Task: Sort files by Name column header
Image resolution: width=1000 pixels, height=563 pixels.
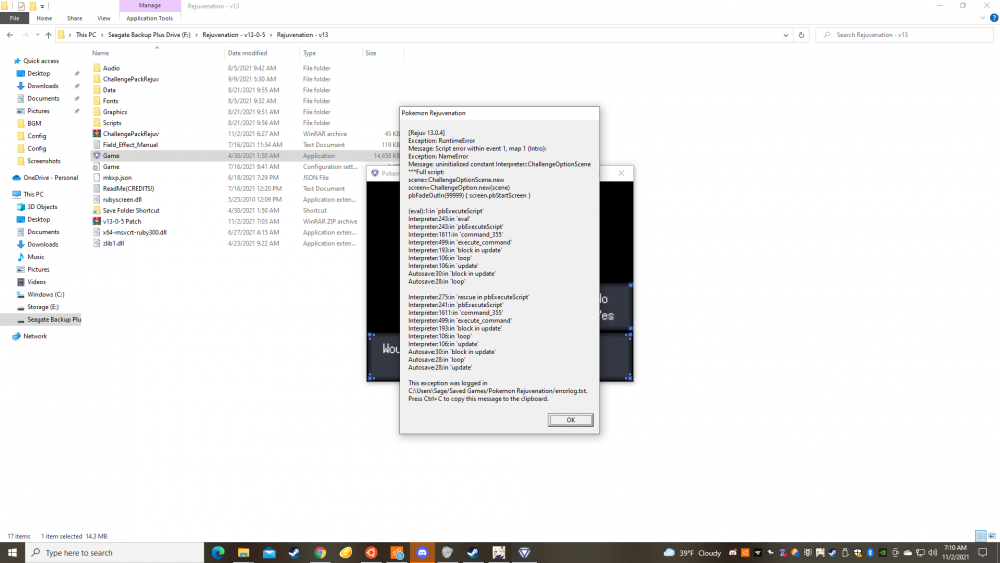Action: click(x=100, y=53)
